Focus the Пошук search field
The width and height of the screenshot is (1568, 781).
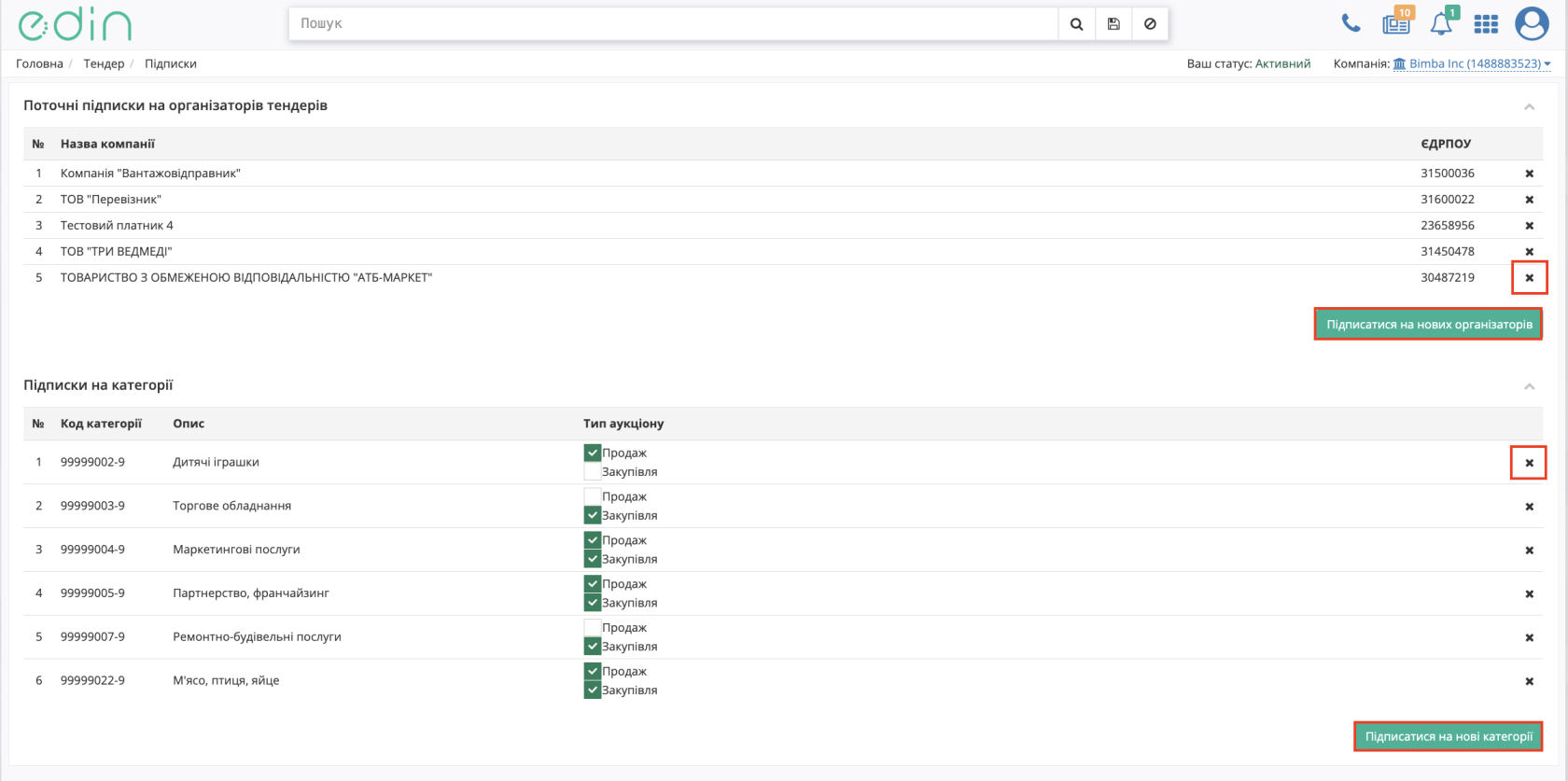(x=674, y=24)
